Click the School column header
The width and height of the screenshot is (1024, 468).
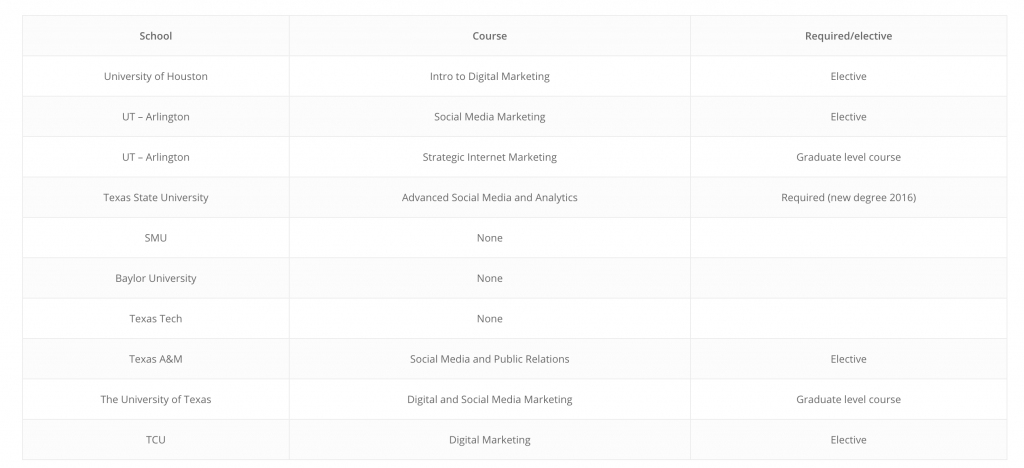(155, 36)
